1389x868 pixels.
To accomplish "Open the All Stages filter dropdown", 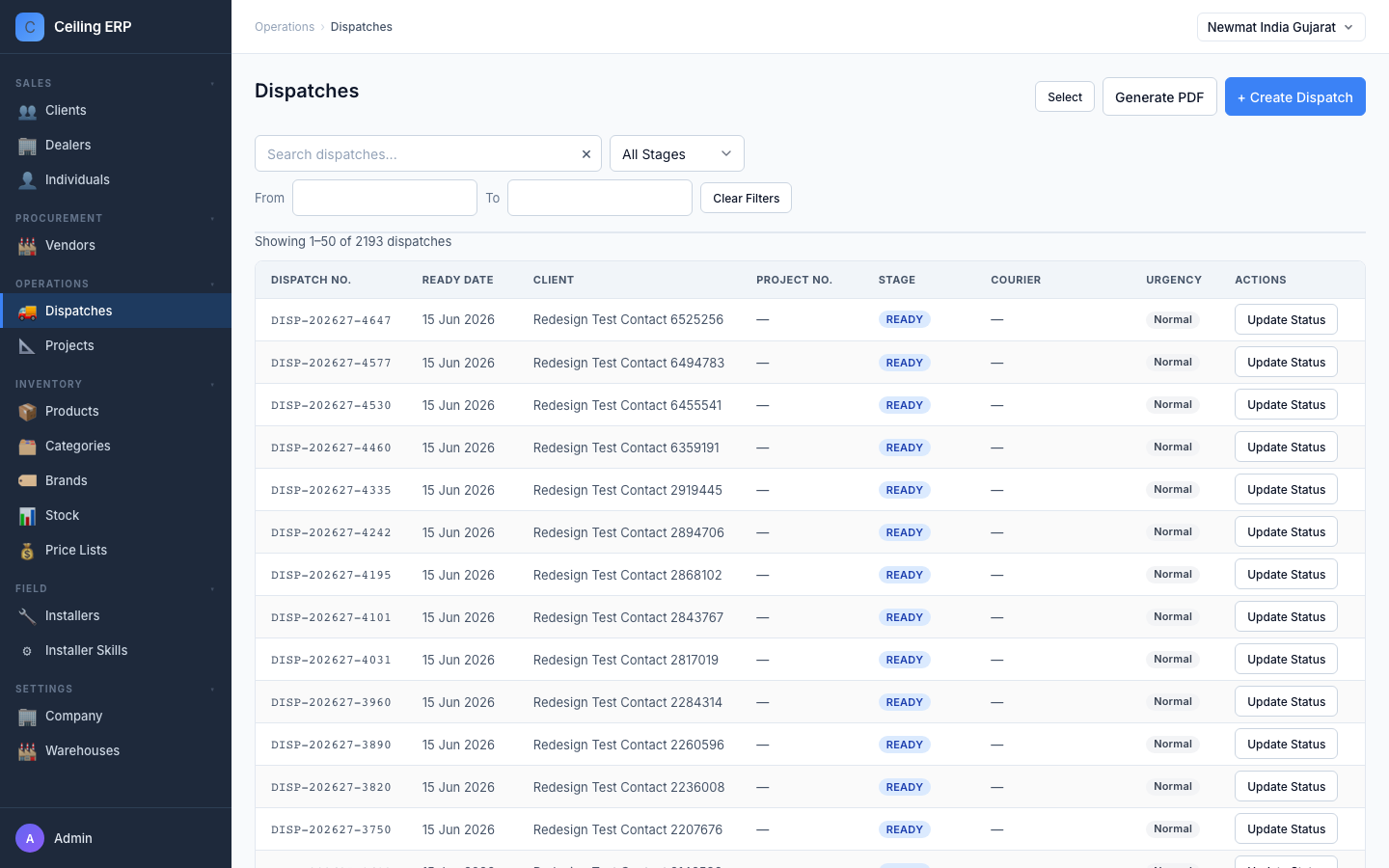I will click(x=677, y=153).
